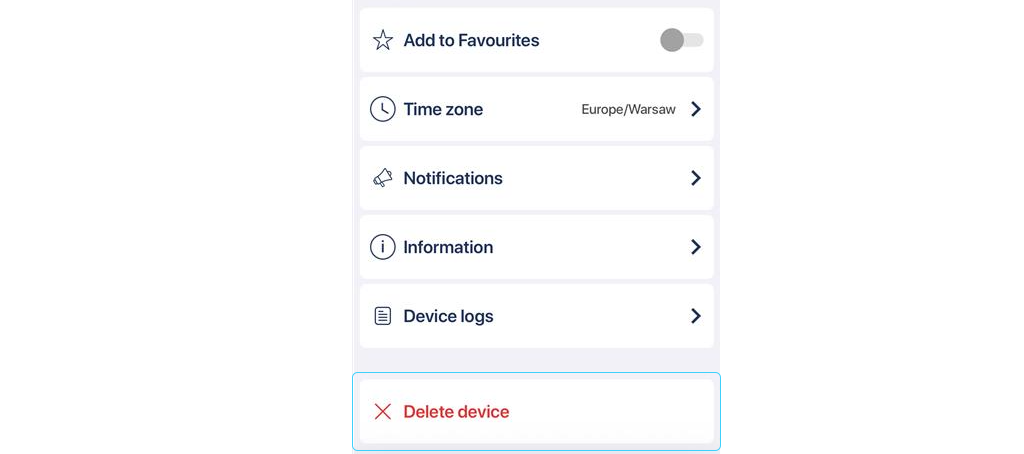Open Device logs via its chevron

pos(696,316)
